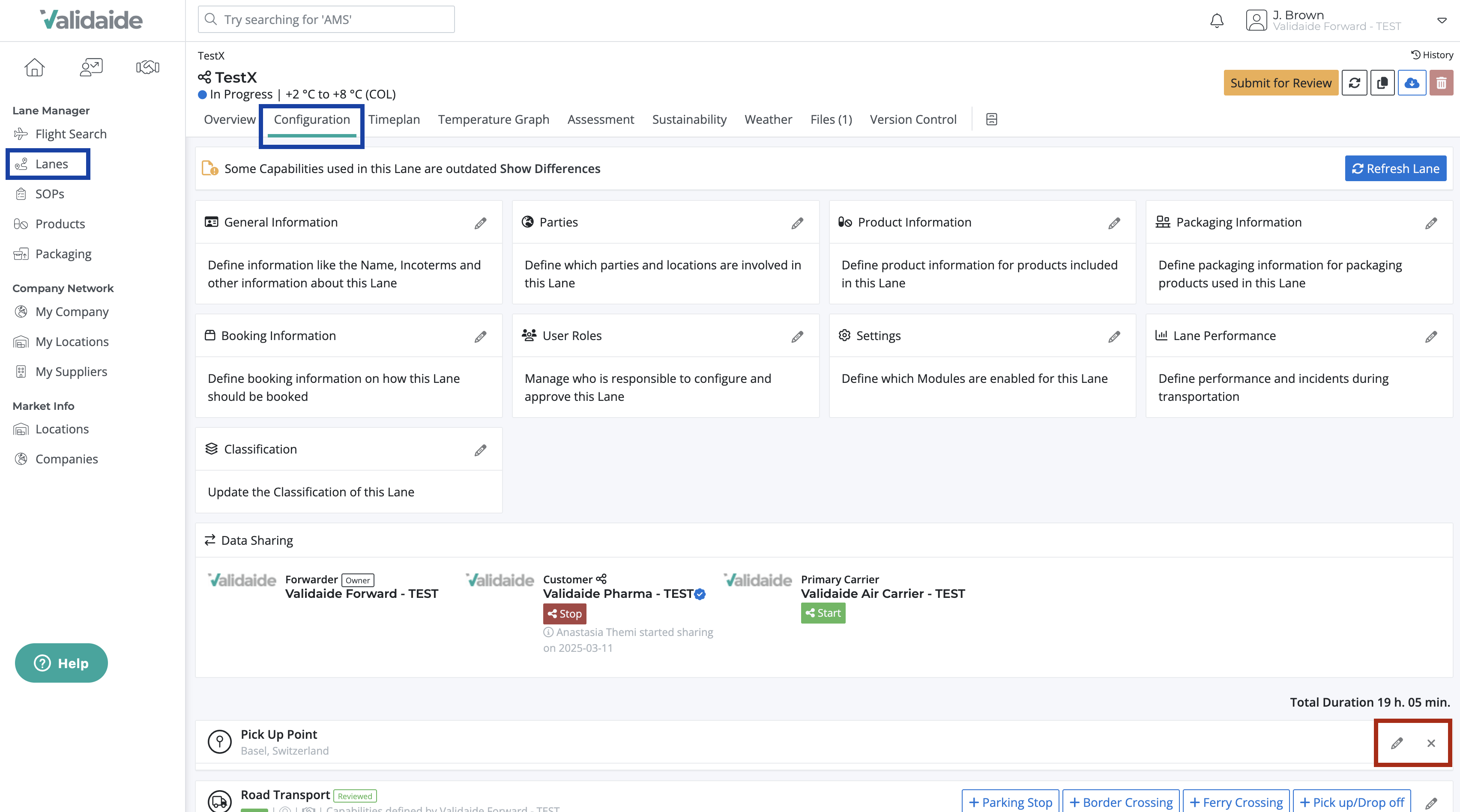Open the Weather tab
The width and height of the screenshot is (1460, 812).
(768, 119)
